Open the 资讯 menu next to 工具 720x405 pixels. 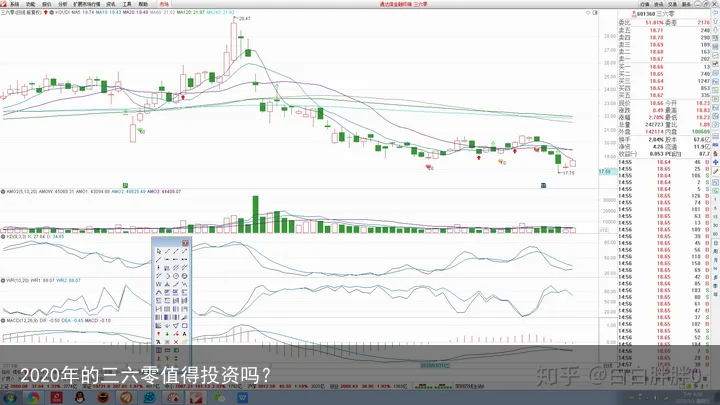pyautogui.click(x=111, y=4)
